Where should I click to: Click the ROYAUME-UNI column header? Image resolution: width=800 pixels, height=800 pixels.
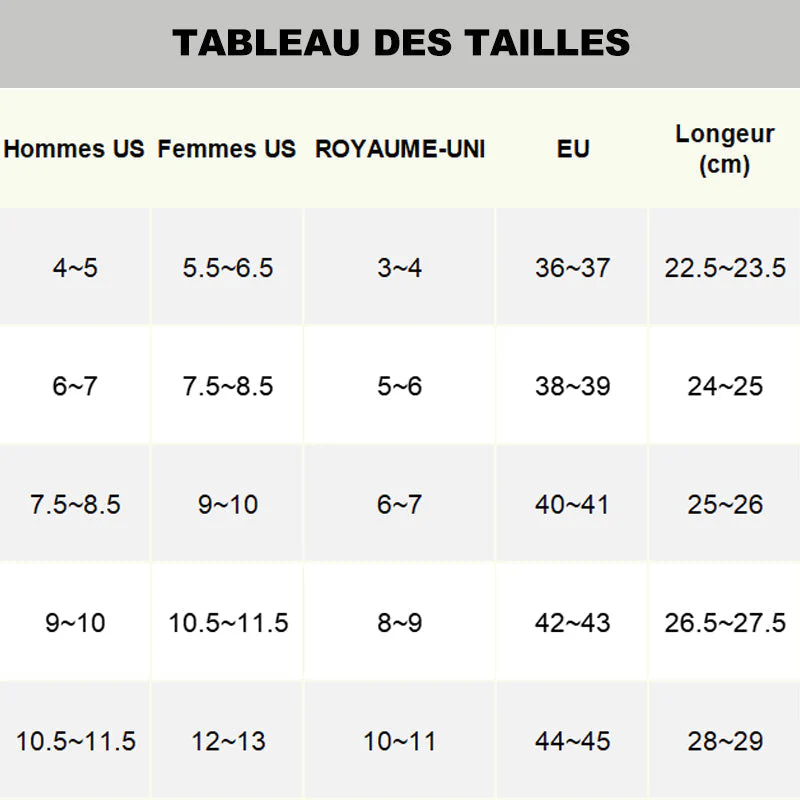(x=400, y=150)
